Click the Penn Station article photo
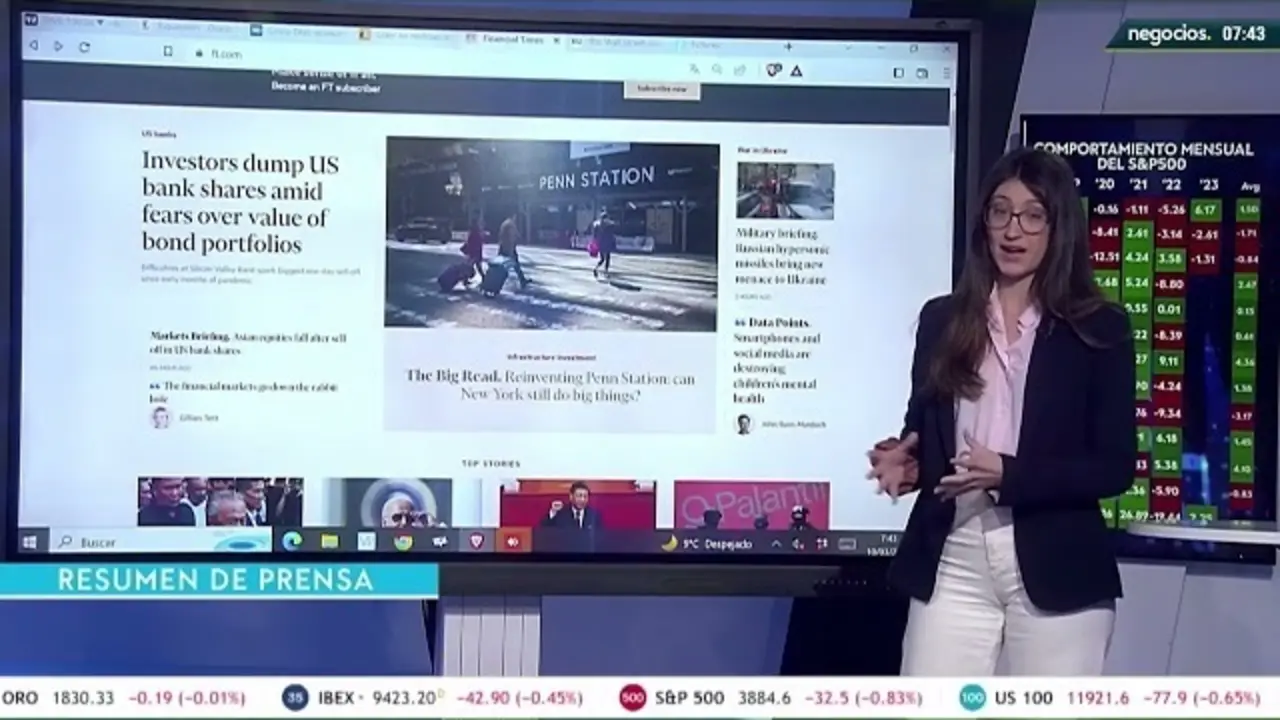The image size is (1280, 720). coord(552,234)
